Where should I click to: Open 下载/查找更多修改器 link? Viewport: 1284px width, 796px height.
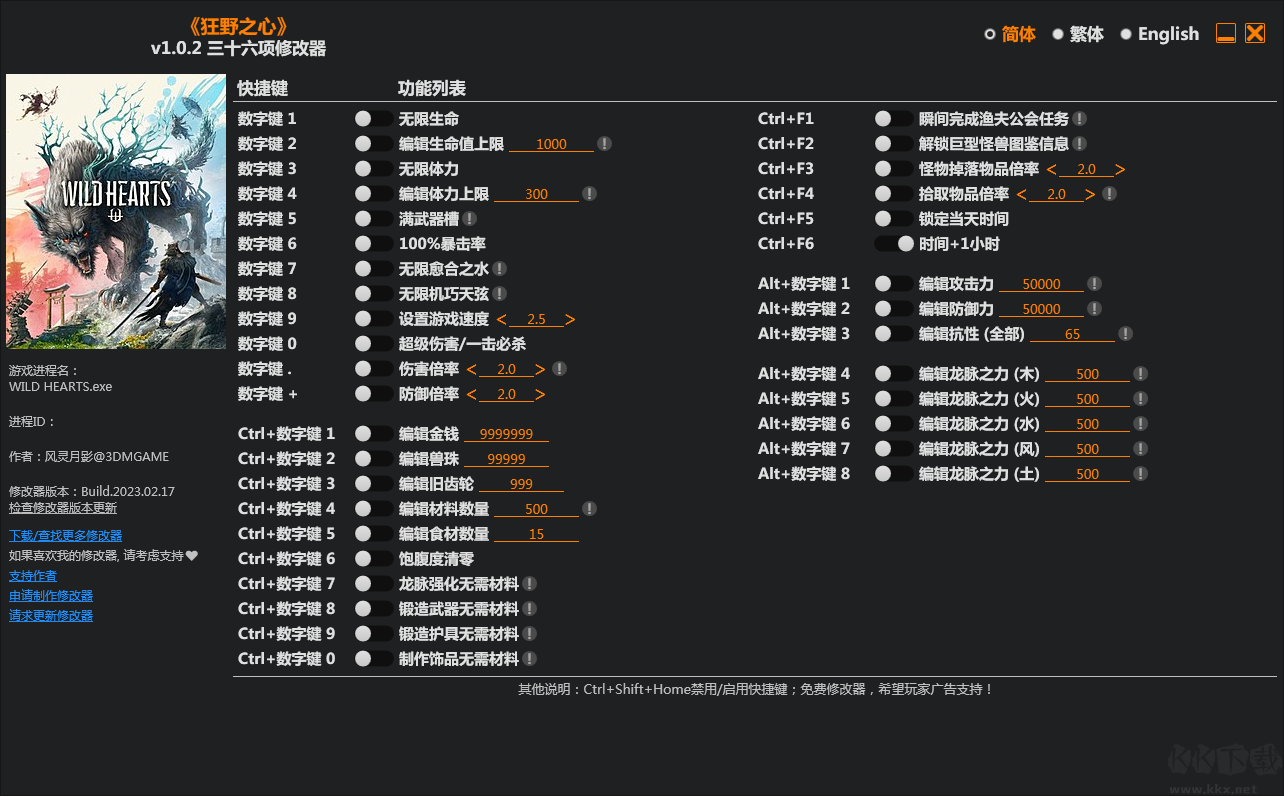coord(66,536)
